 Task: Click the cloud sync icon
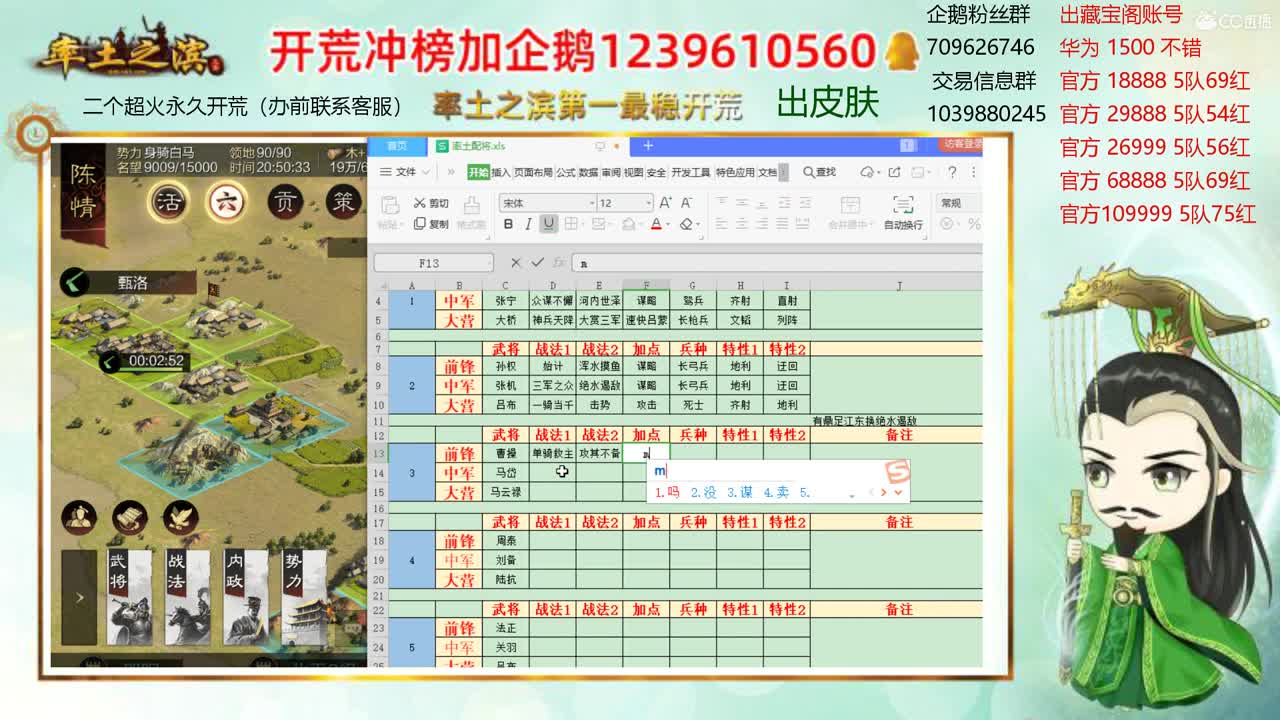868,172
